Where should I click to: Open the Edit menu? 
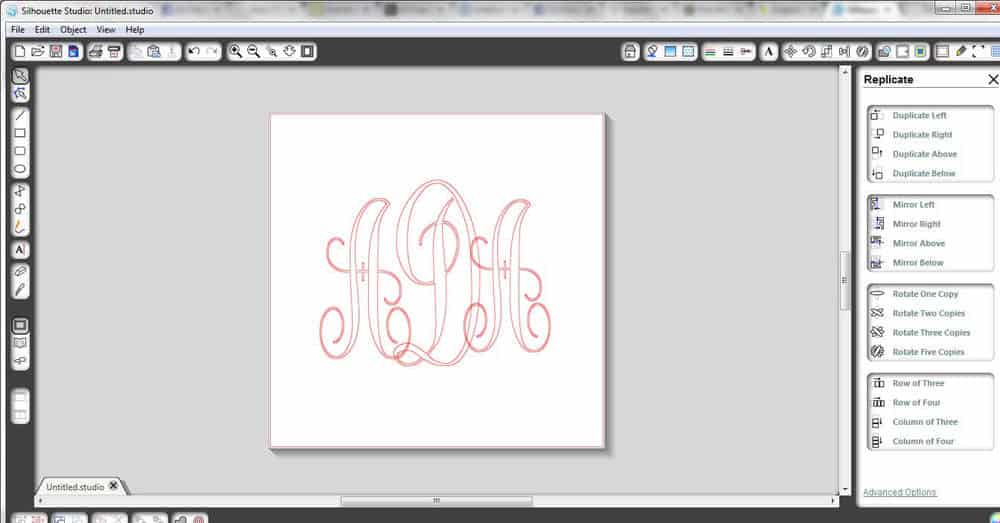tap(42, 29)
